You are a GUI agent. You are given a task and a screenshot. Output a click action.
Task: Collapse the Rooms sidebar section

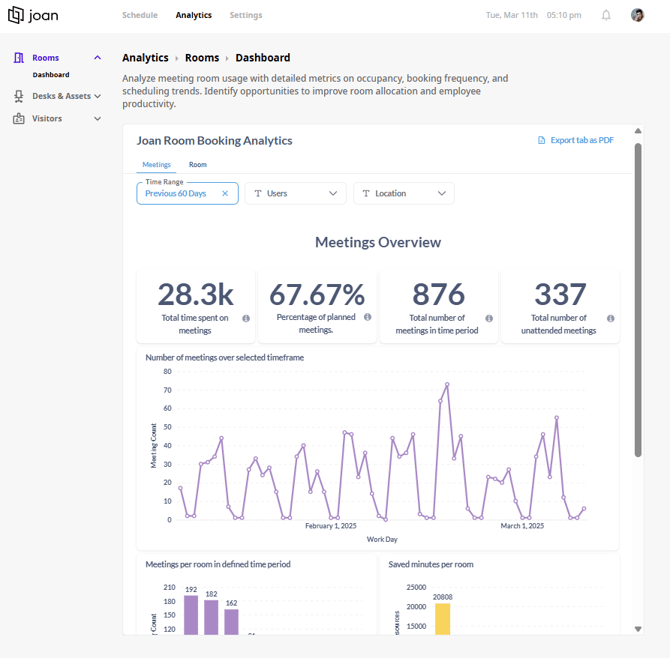coord(97,58)
